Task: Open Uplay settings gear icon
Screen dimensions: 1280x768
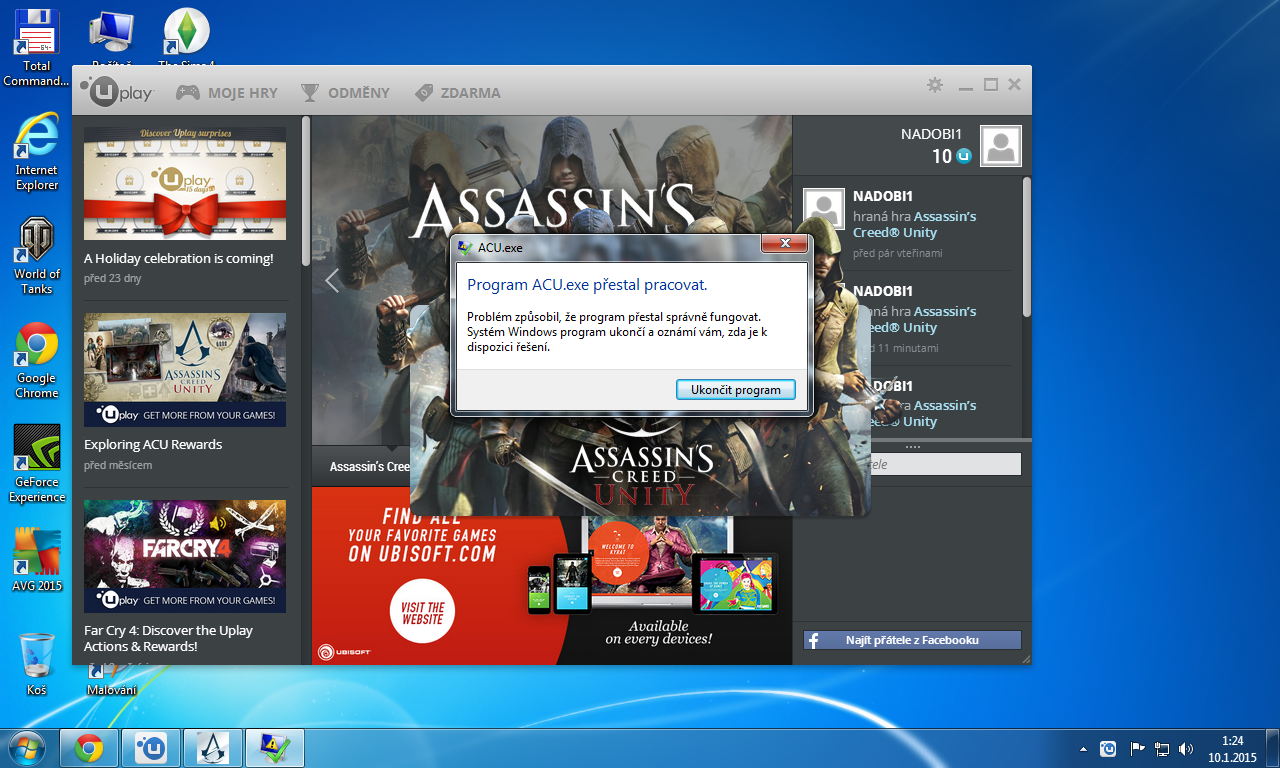Action: click(935, 85)
